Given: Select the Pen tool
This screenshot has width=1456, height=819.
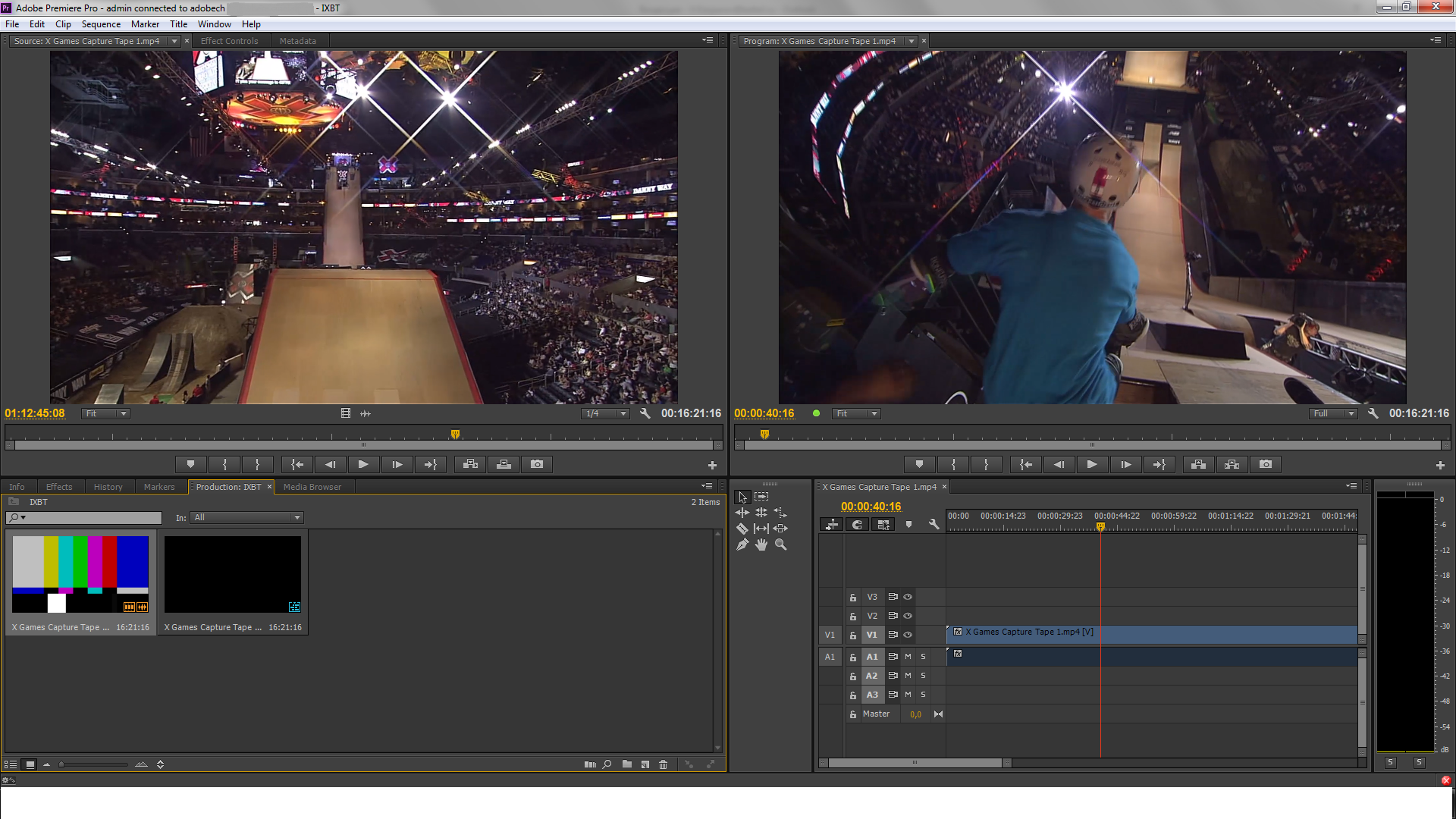Looking at the screenshot, I should click(x=742, y=544).
